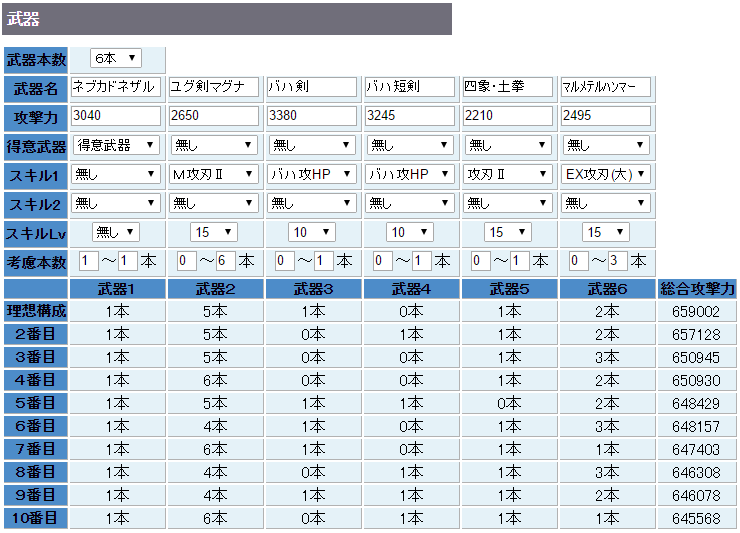
Task: Click the 8番目 row label
Action: pos(36,472)
